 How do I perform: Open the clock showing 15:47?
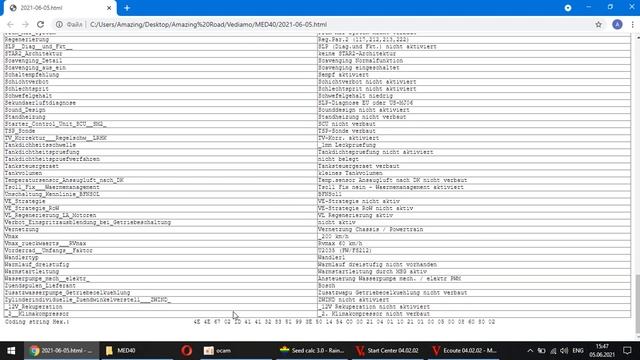(x=602, y=351)
